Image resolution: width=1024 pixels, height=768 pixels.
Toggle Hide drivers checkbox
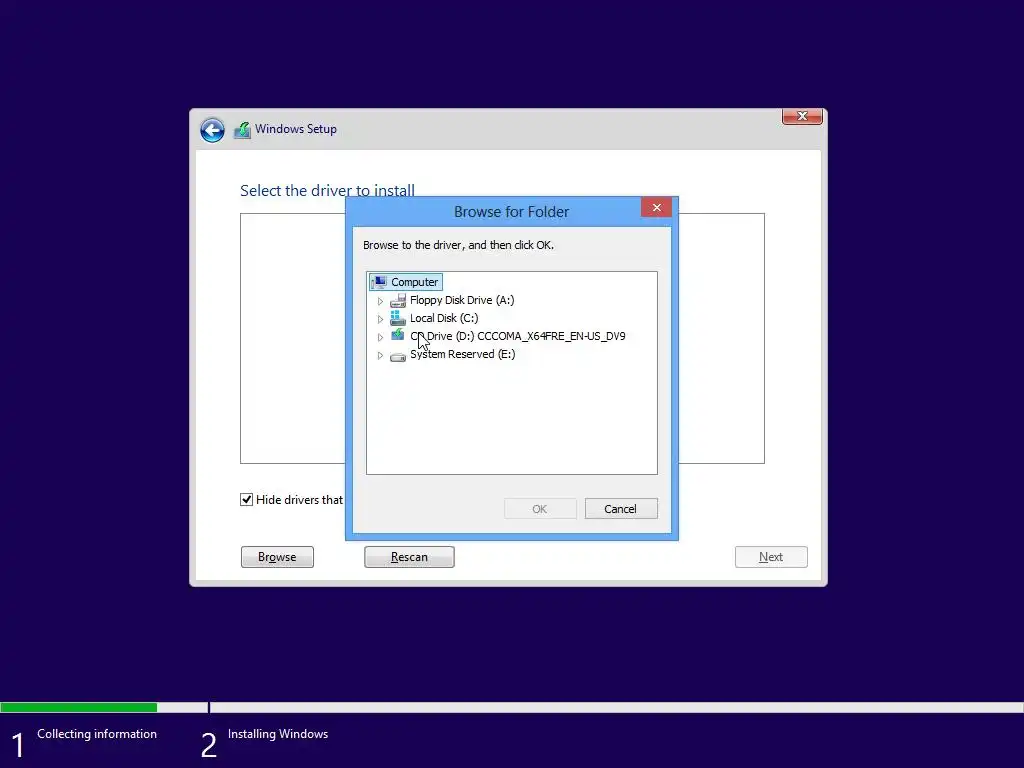click(246, 500)
